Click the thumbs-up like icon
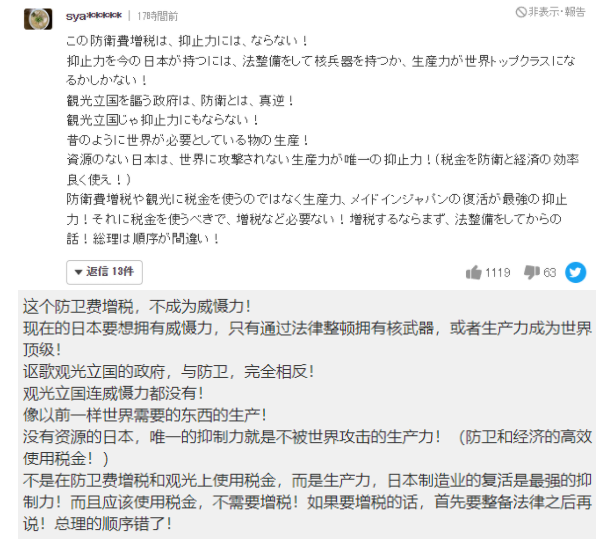 tap(473, 272)
